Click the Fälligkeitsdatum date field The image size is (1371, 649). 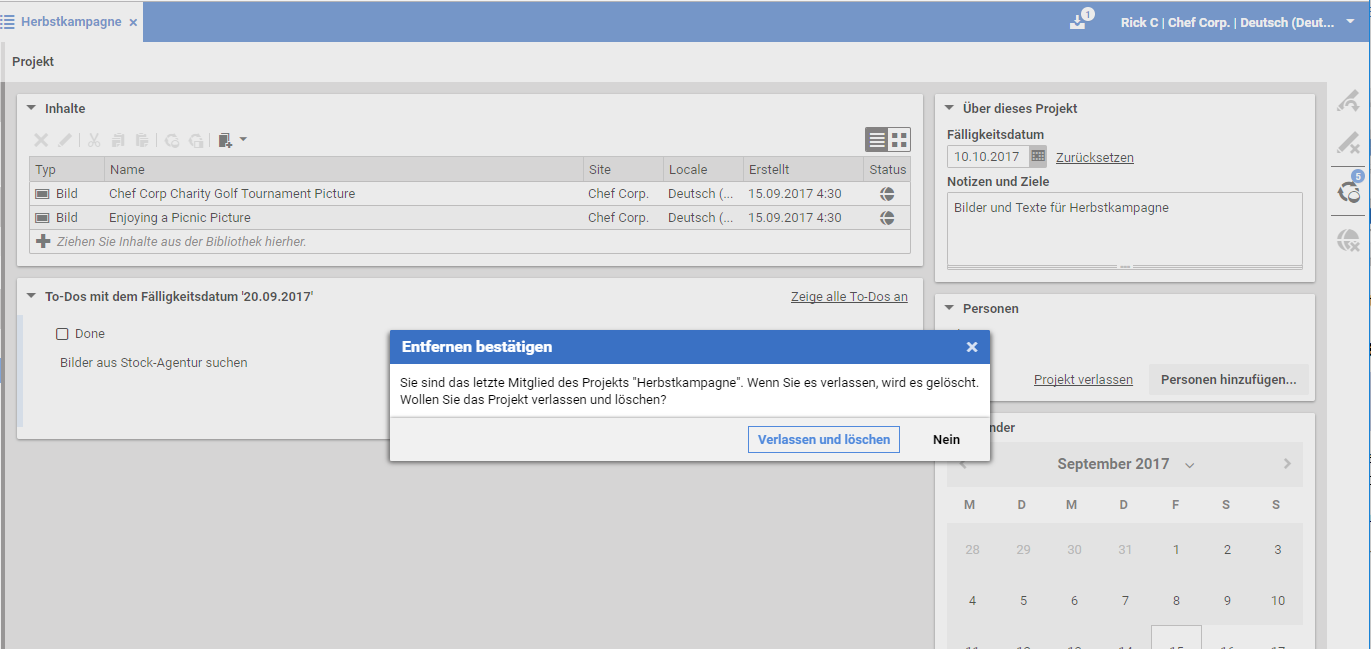[987, 157]
